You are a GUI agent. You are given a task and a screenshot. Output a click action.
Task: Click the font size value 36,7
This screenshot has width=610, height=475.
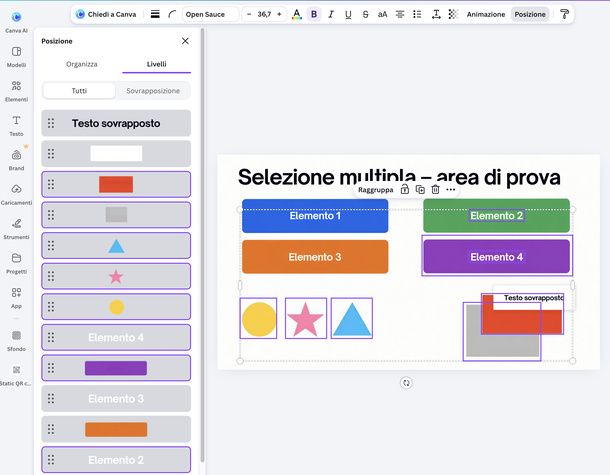pyautogui.click(x=264, y=14)
